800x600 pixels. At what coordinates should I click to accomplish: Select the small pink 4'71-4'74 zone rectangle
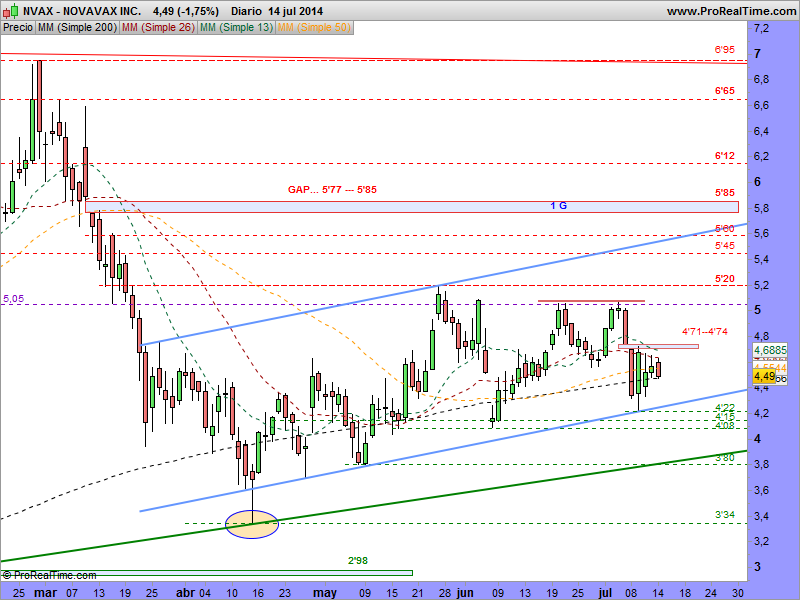click(658, 346)
